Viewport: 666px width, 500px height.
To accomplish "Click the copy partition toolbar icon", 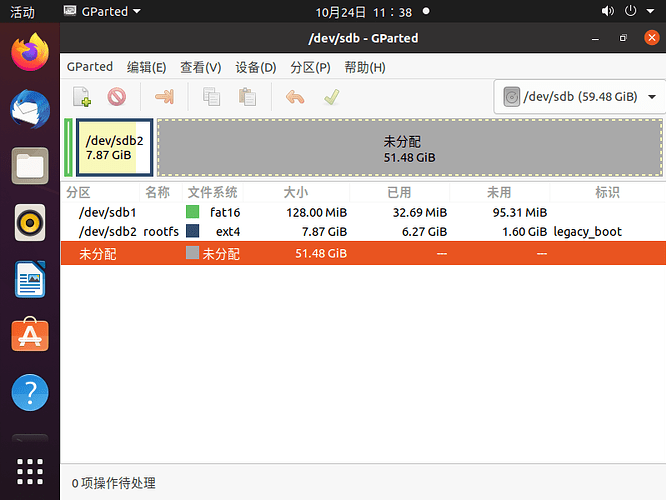I will point(212,97).
